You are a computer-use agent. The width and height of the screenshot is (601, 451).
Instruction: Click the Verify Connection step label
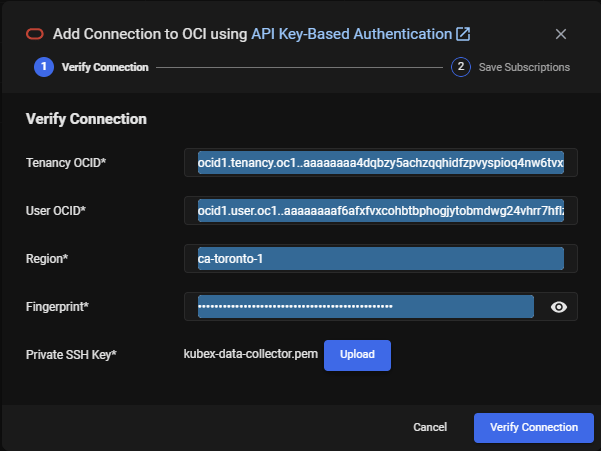pyautogui.click(x=105, y=67)
